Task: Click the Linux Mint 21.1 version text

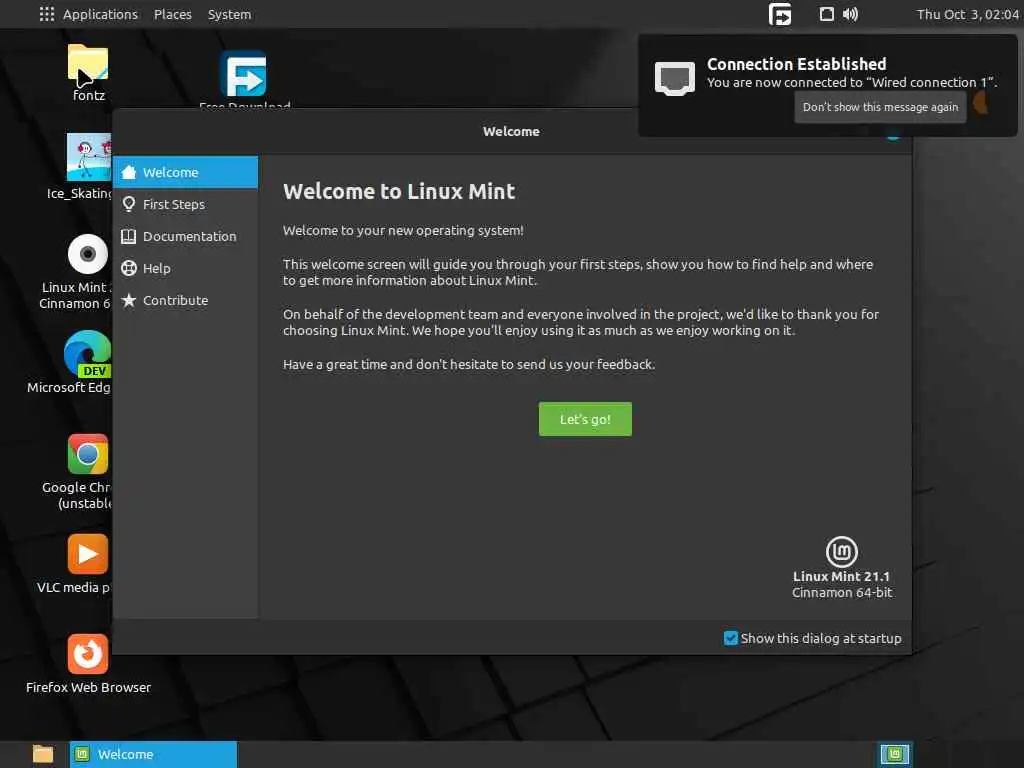Action: pos(841,577)
